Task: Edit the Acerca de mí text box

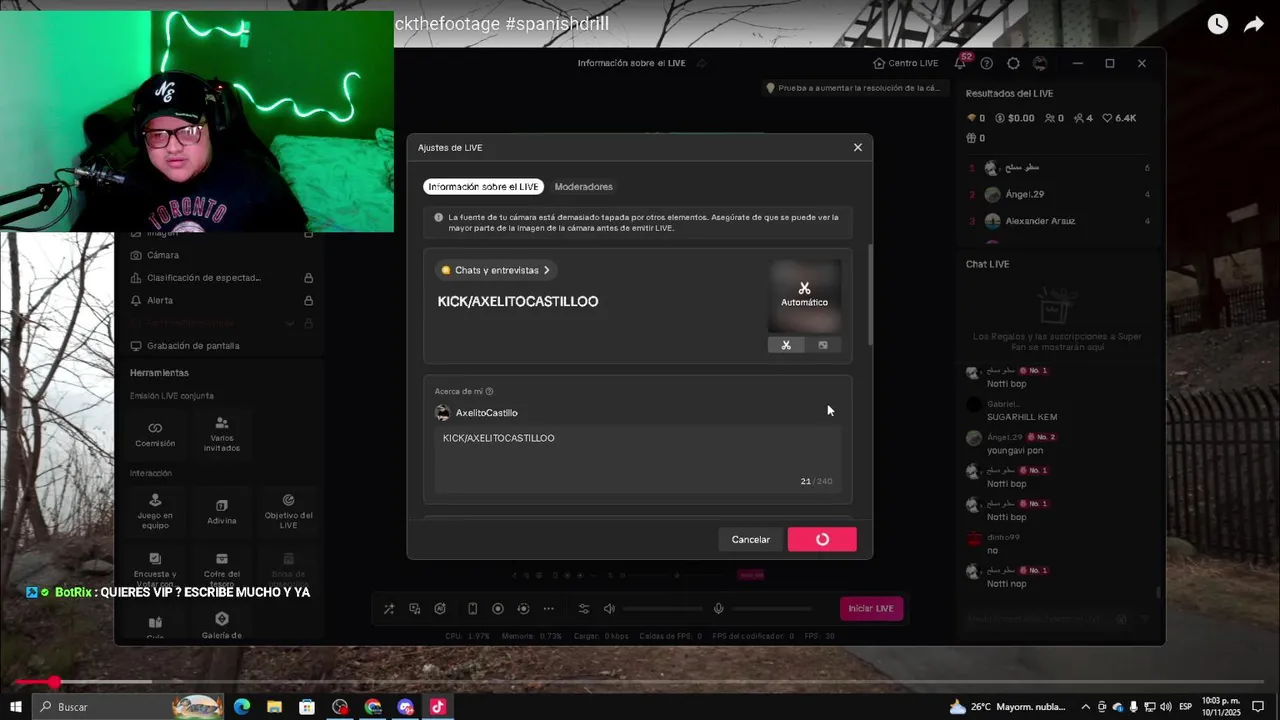Action: 638,459
